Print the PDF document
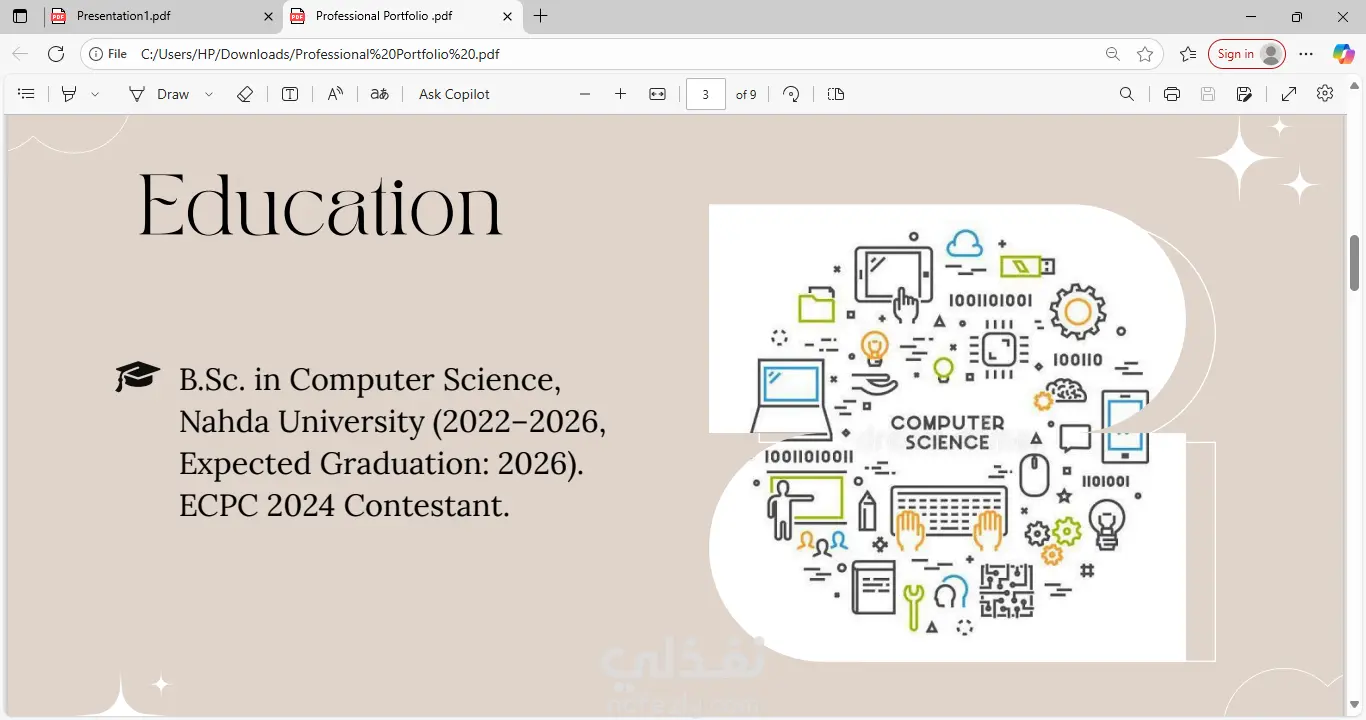This screenshot has height=720, width=1366. click(1172, 94)
